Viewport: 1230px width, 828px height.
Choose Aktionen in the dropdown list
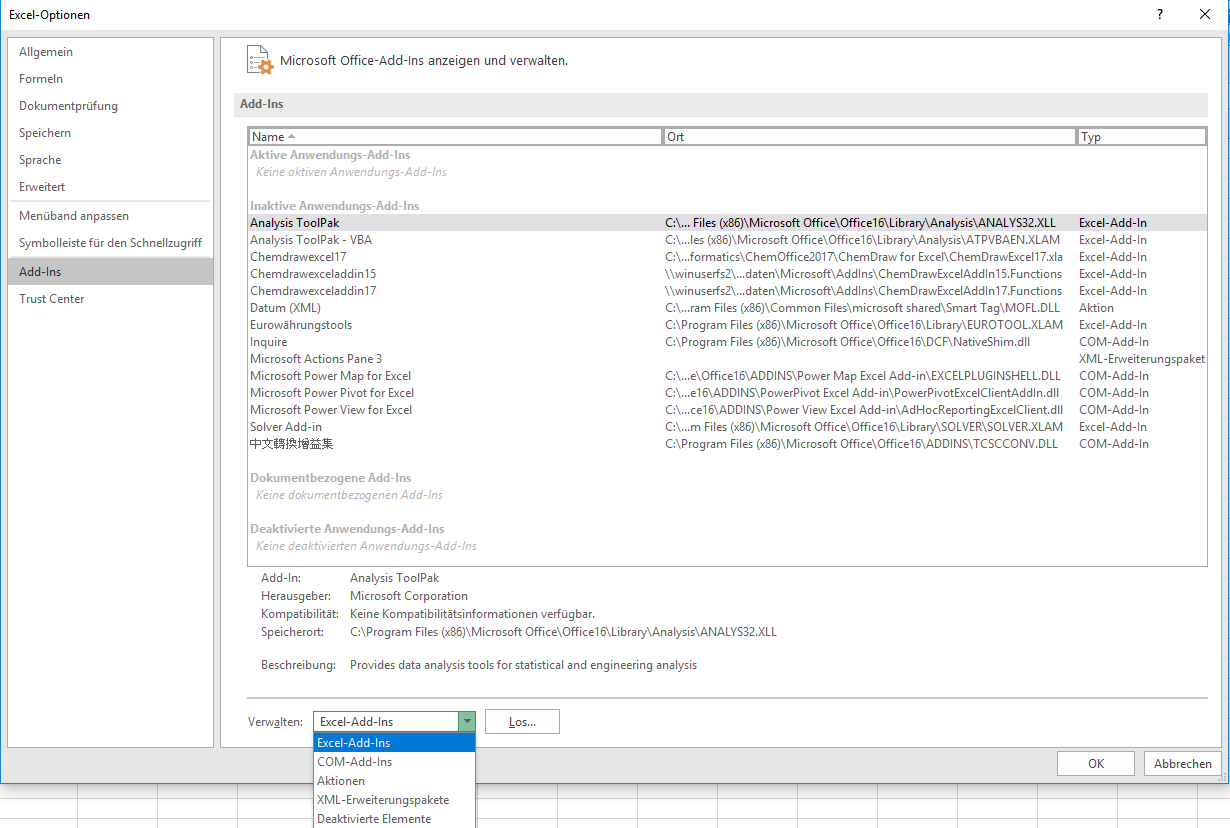tap(394, 781)
